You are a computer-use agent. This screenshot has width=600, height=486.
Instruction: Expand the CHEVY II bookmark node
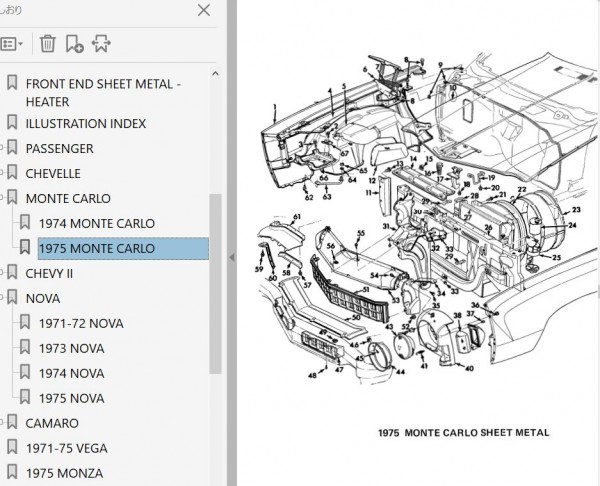2,272
